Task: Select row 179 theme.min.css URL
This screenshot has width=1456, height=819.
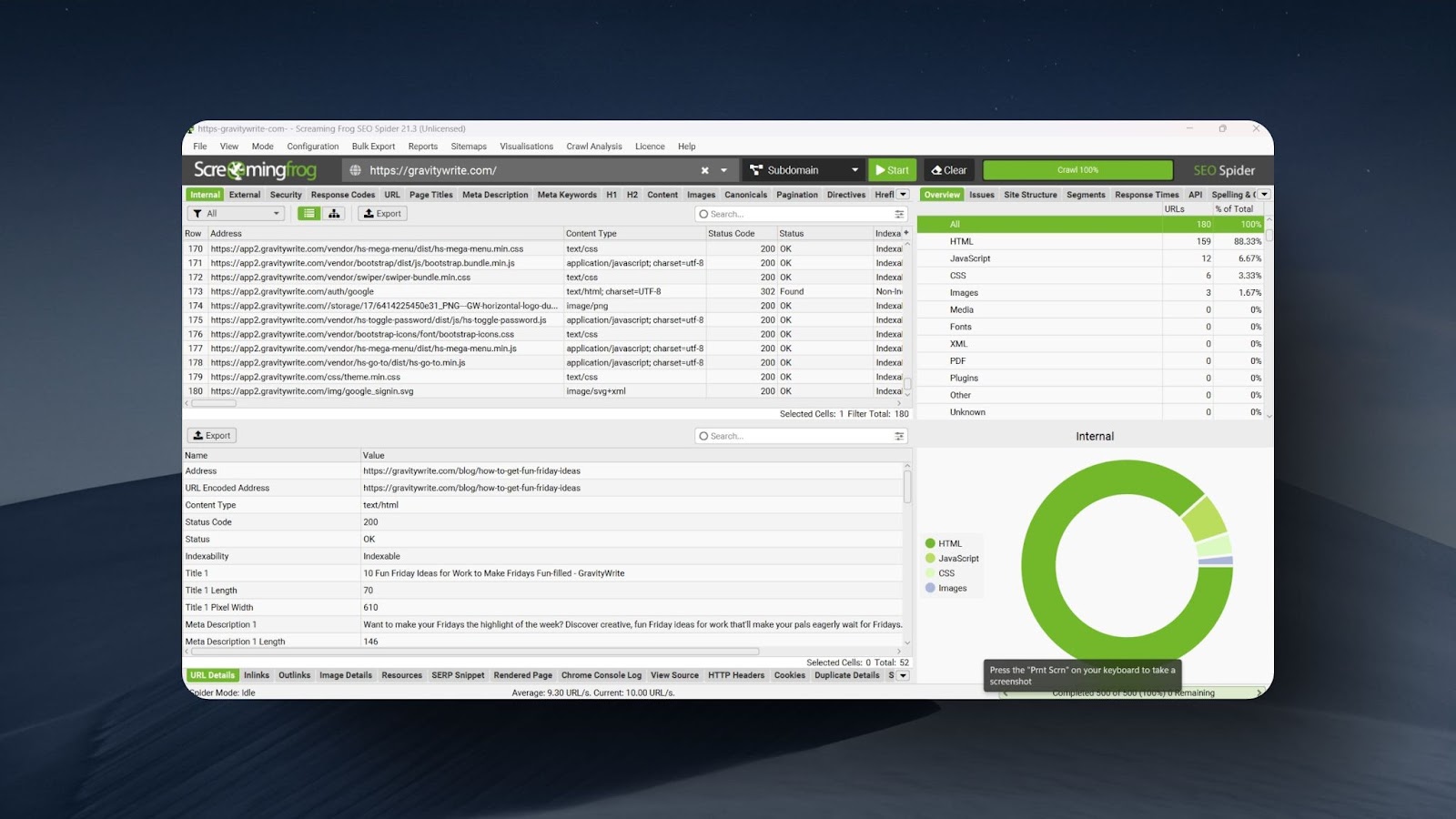Action: 306,377
